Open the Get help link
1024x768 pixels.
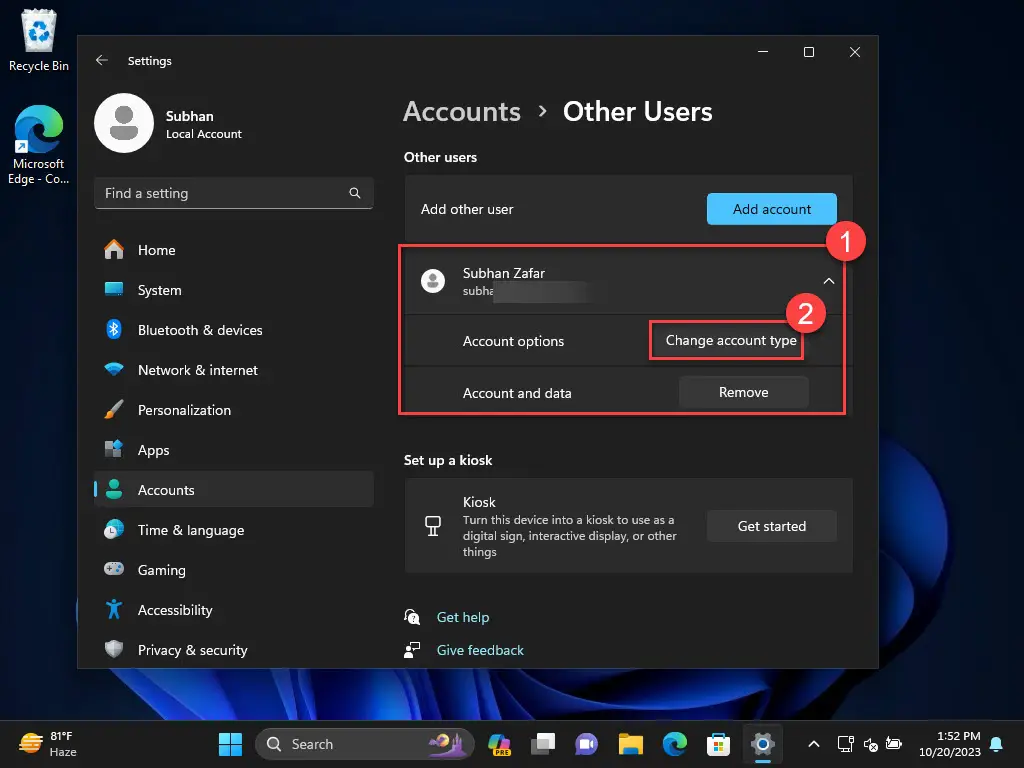point(462,617)
